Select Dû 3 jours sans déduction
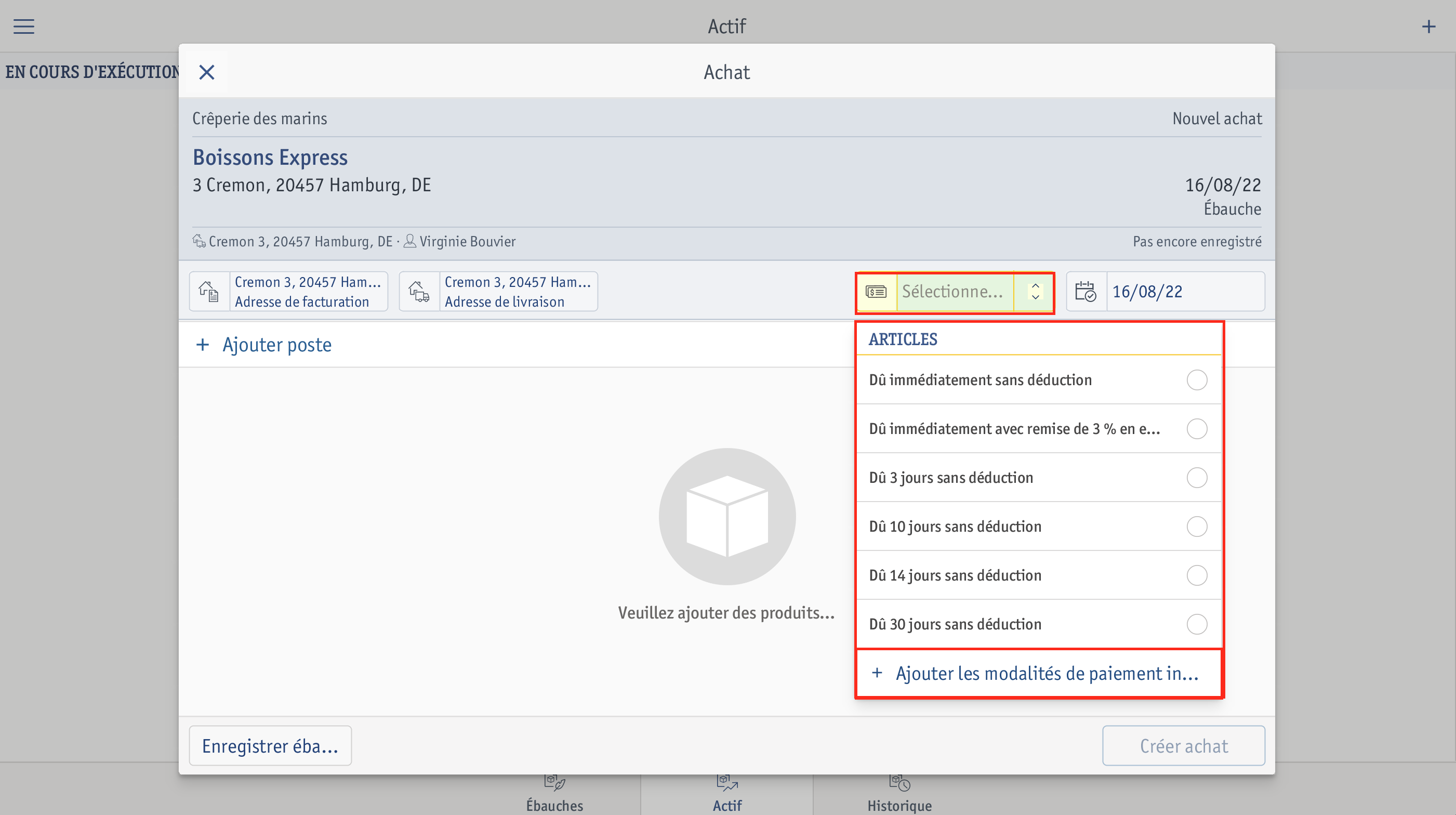This screenshot has height=815, width=1456. point(1039,478)
